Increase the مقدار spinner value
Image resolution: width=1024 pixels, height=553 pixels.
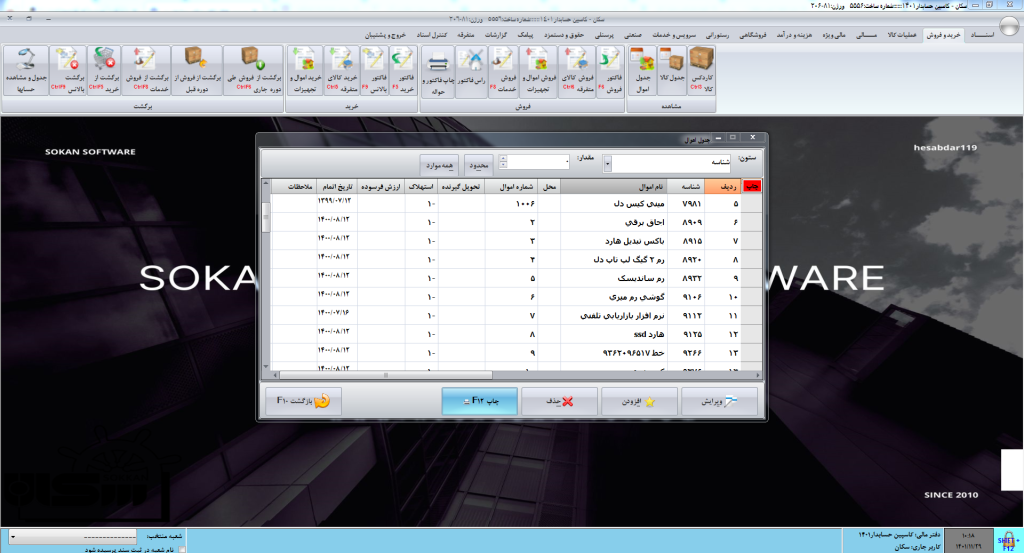click(503, 158)
